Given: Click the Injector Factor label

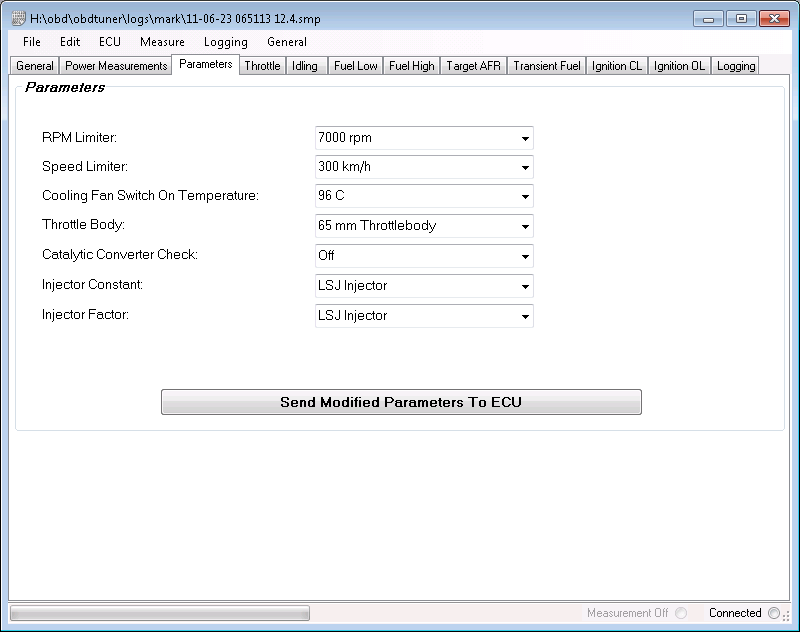Looking at the screenshot, I should [85, 314].
